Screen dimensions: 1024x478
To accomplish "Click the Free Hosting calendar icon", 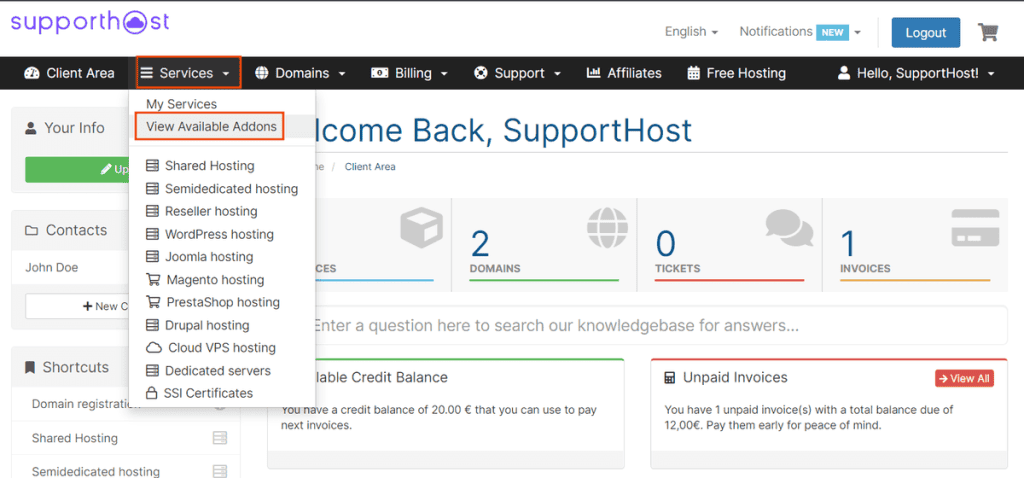I will coord(694,73).
